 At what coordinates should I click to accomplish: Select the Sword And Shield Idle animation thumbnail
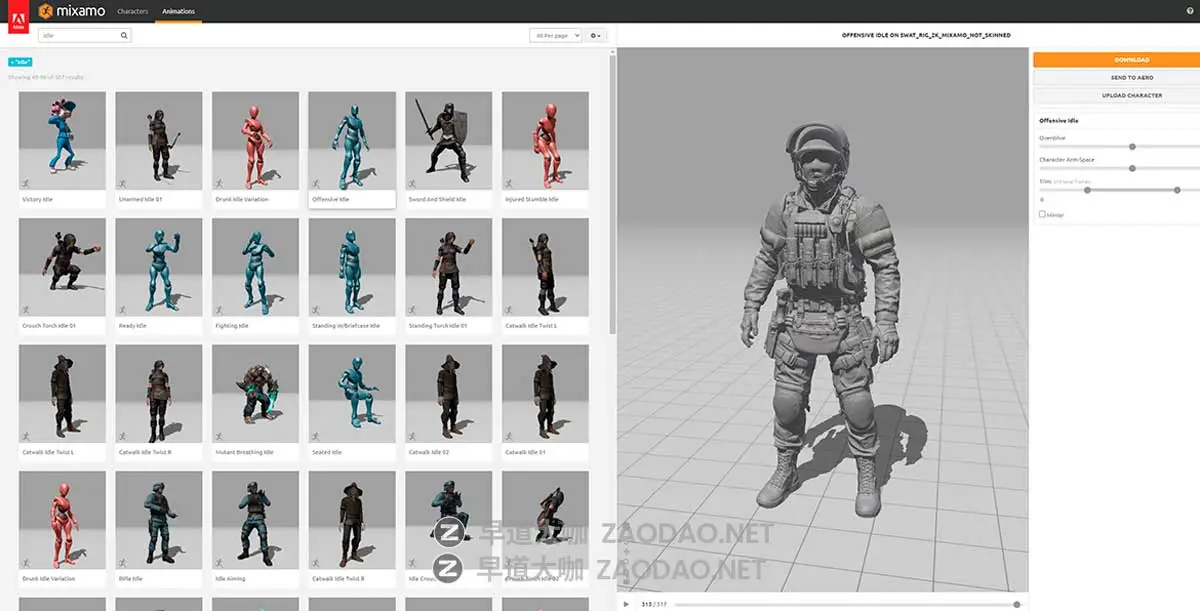tap(448, 140)
